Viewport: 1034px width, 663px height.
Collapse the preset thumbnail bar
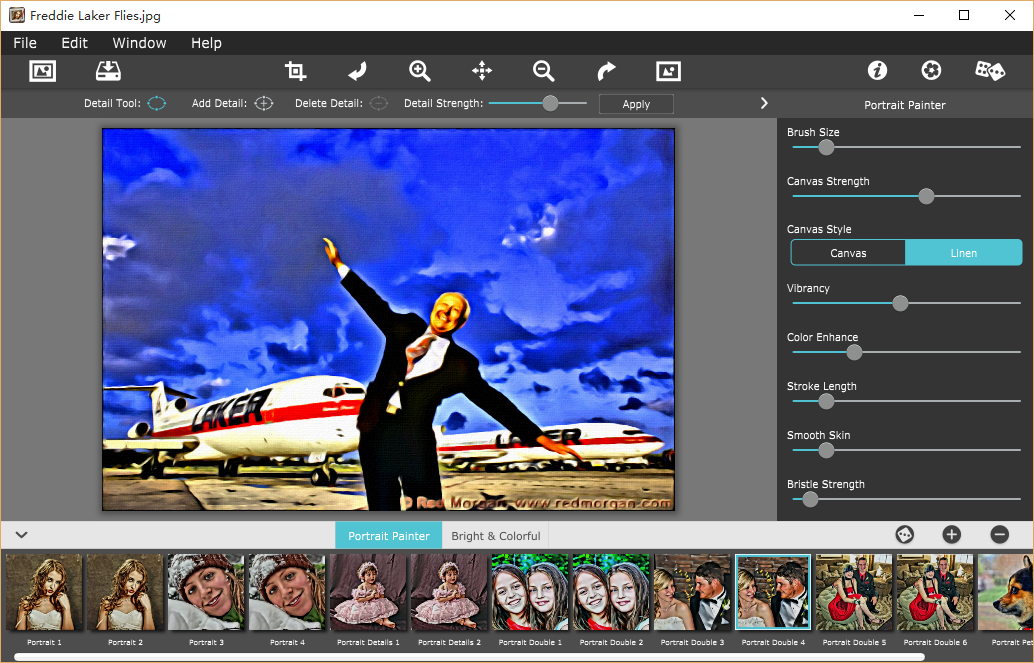coord(21,534)
